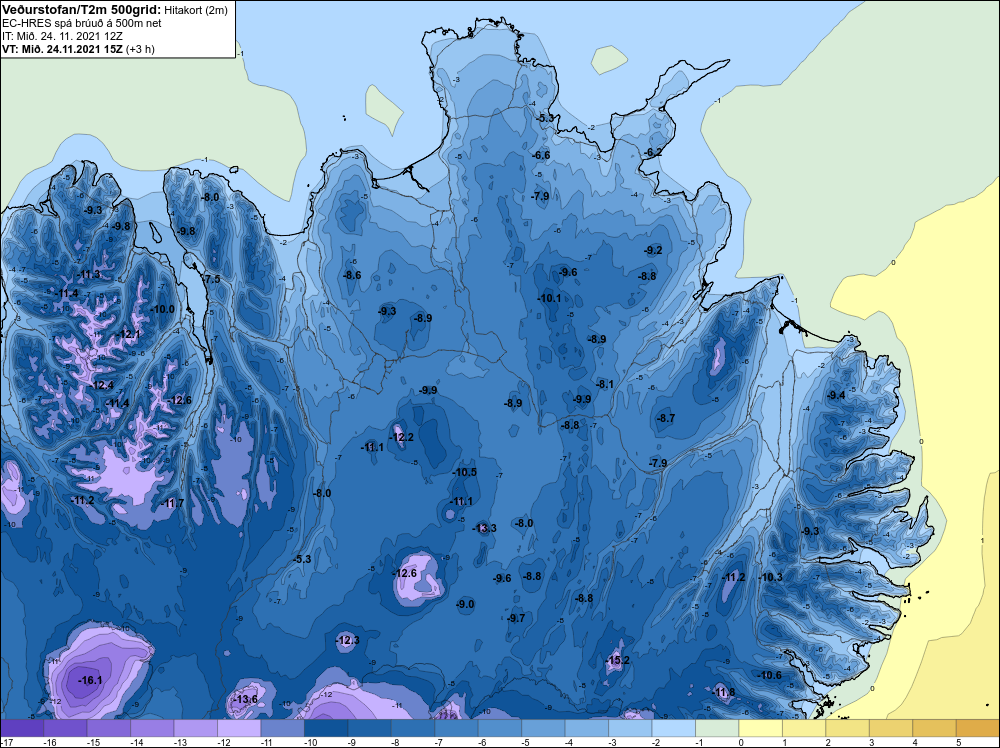Click the legend color block between -1 and 0

click(x=717, y=728)
